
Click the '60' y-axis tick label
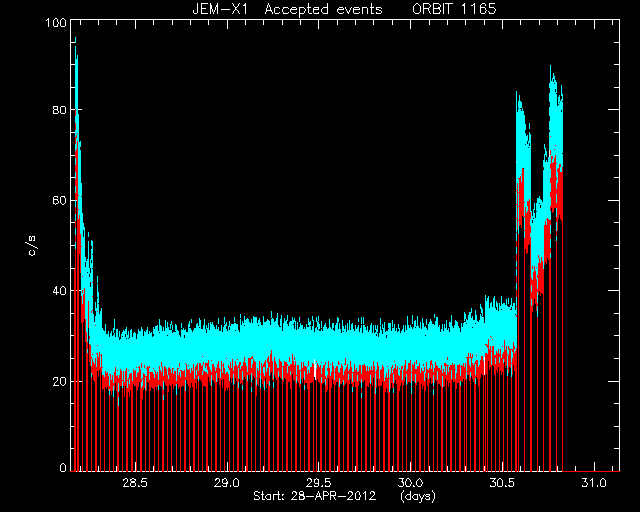[x=59, y=200]
